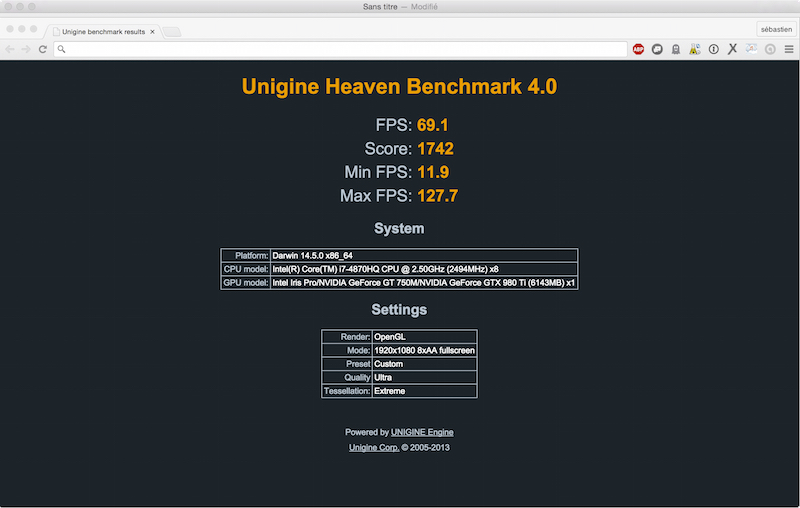Click the Mode: label cell
This screenshot has width=800, height=508.
pos(347,350)
